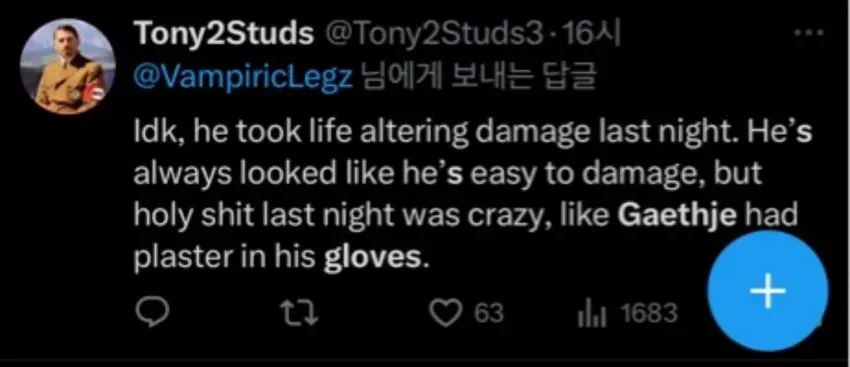Click the highlighted word Gaethje

pyautogui.click(x=678, y=217)
